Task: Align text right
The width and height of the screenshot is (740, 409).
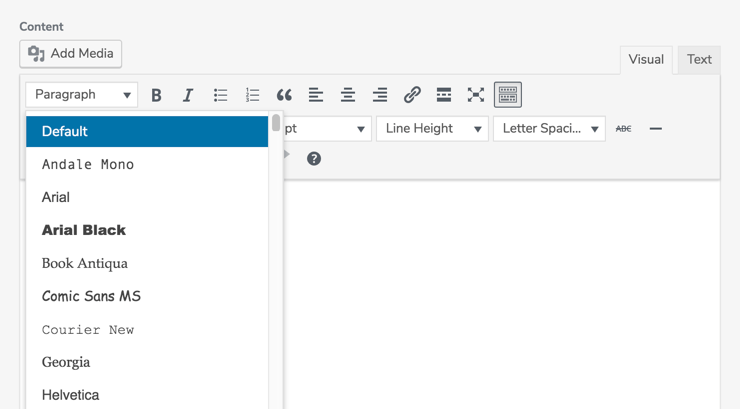Action: (x=380, y=95)
